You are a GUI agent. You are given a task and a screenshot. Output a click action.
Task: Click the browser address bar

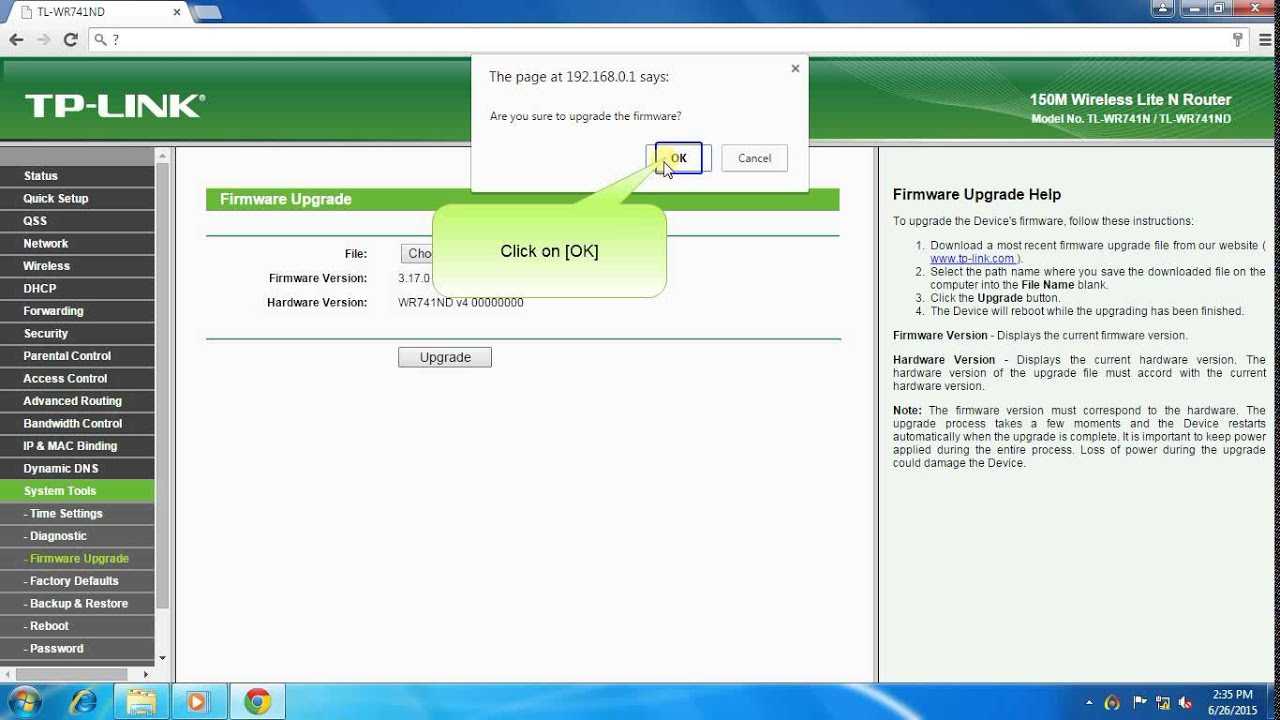tap(660, 40)
